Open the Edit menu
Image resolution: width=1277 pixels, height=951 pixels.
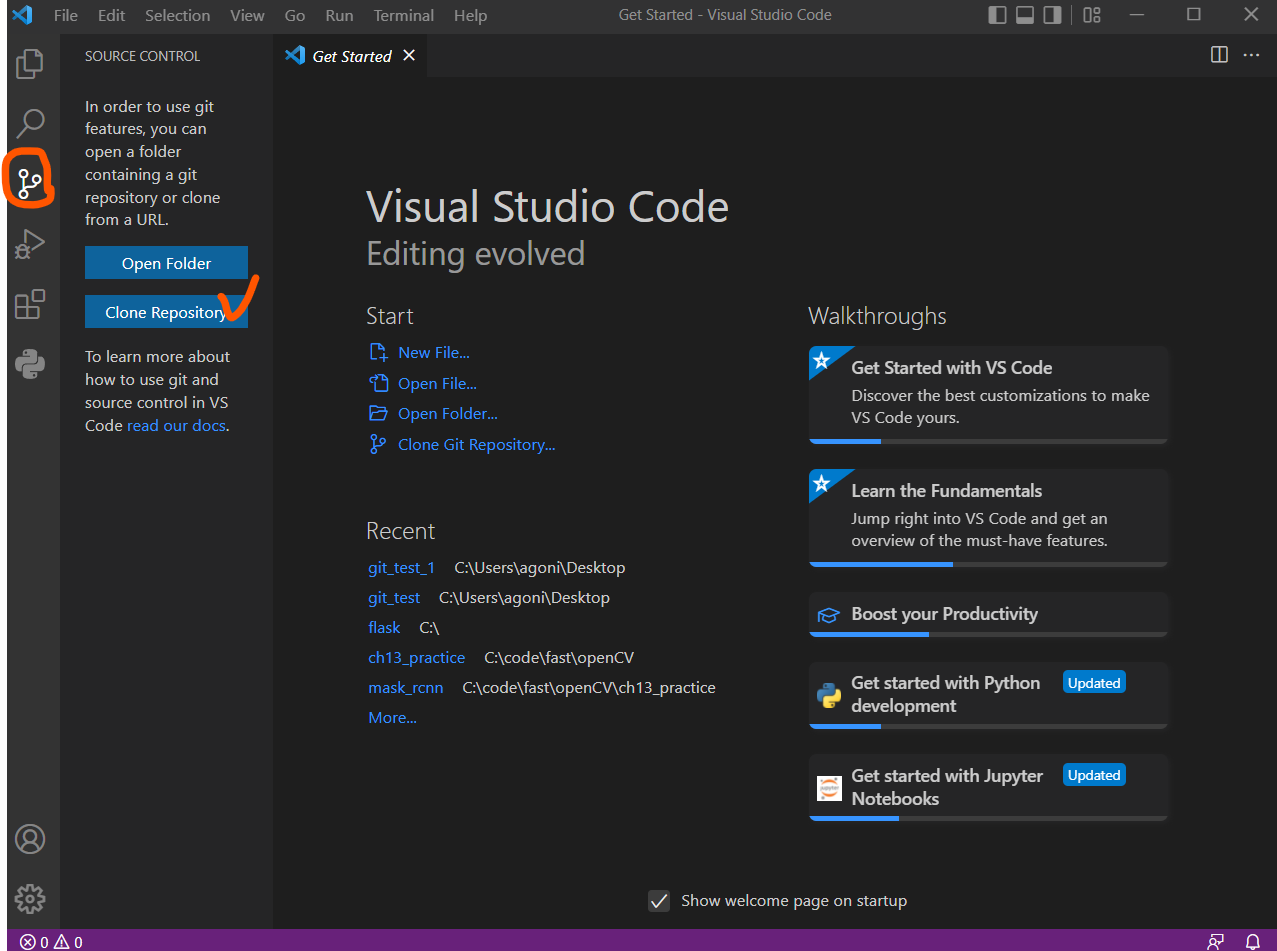click(x=112, y=15)
